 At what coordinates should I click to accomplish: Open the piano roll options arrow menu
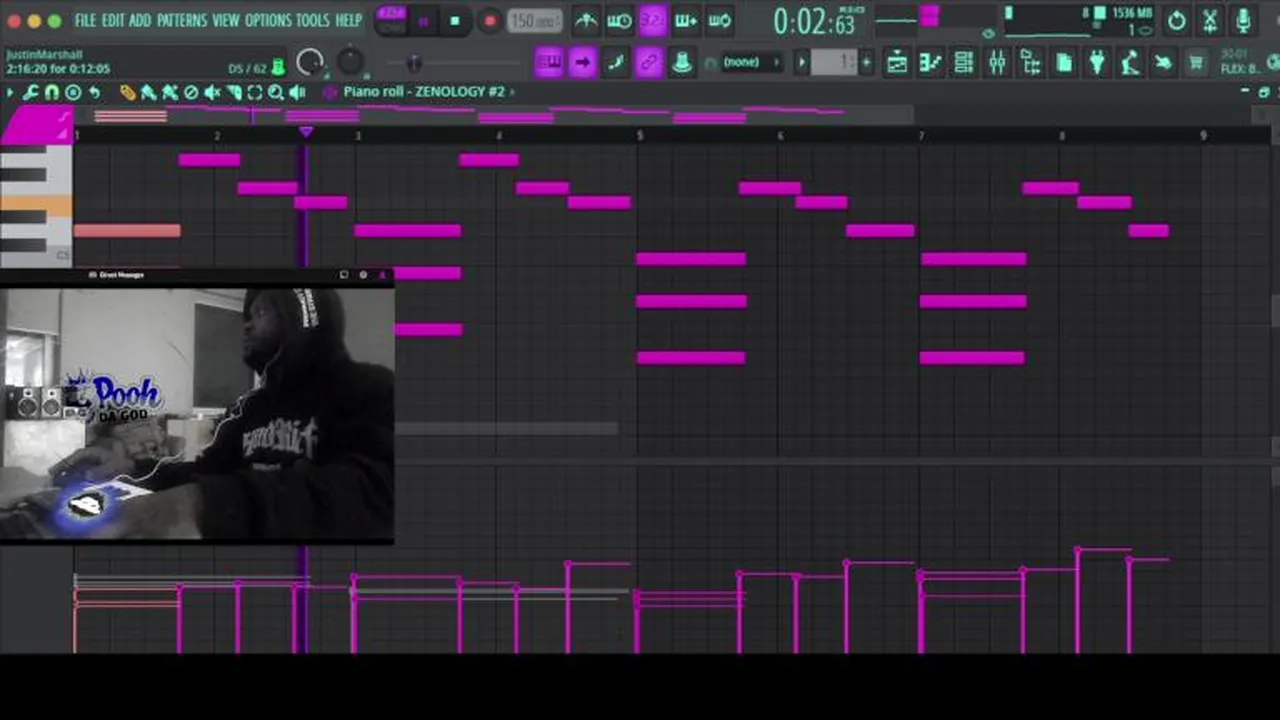pyautogui.click(x=10, y=92)
